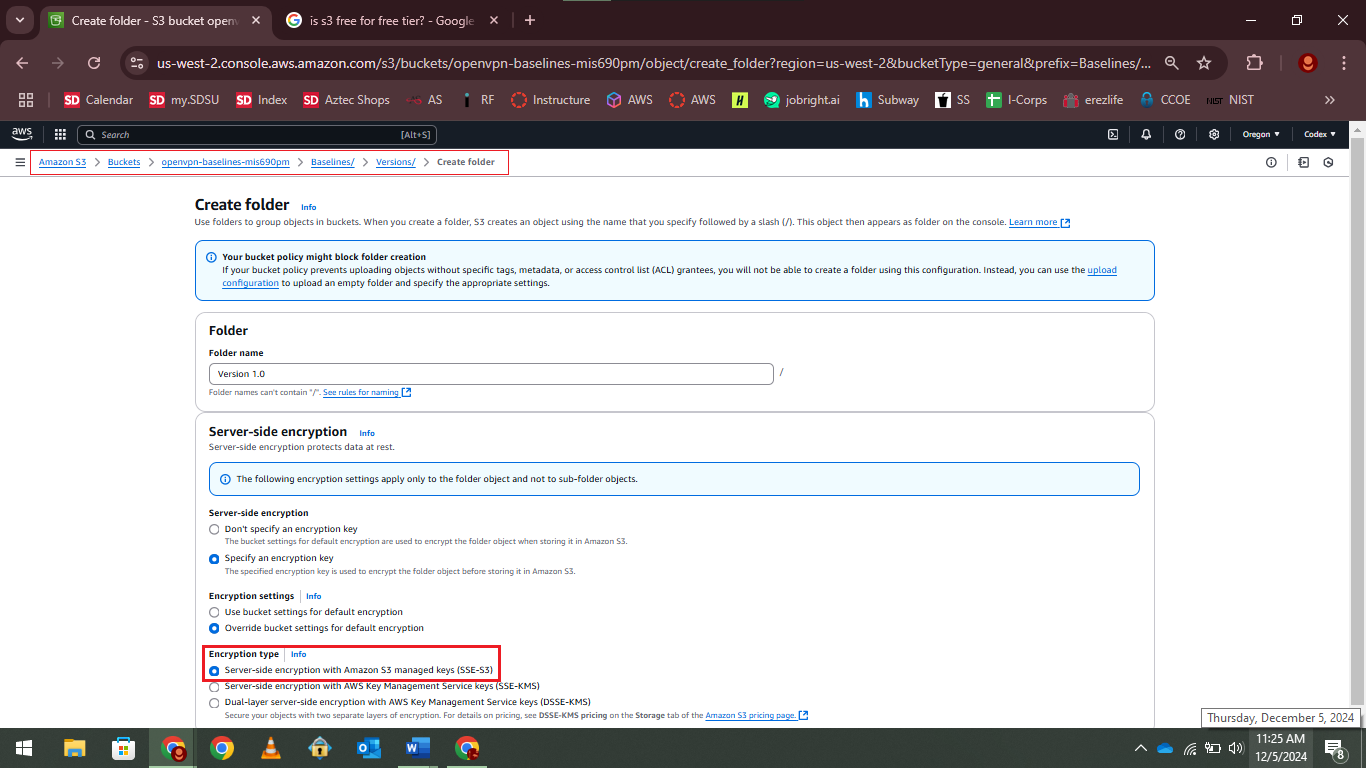The image size is (1366, 768).
Task: Bookmark this page with the star
Action: (x=1204, y=63)
